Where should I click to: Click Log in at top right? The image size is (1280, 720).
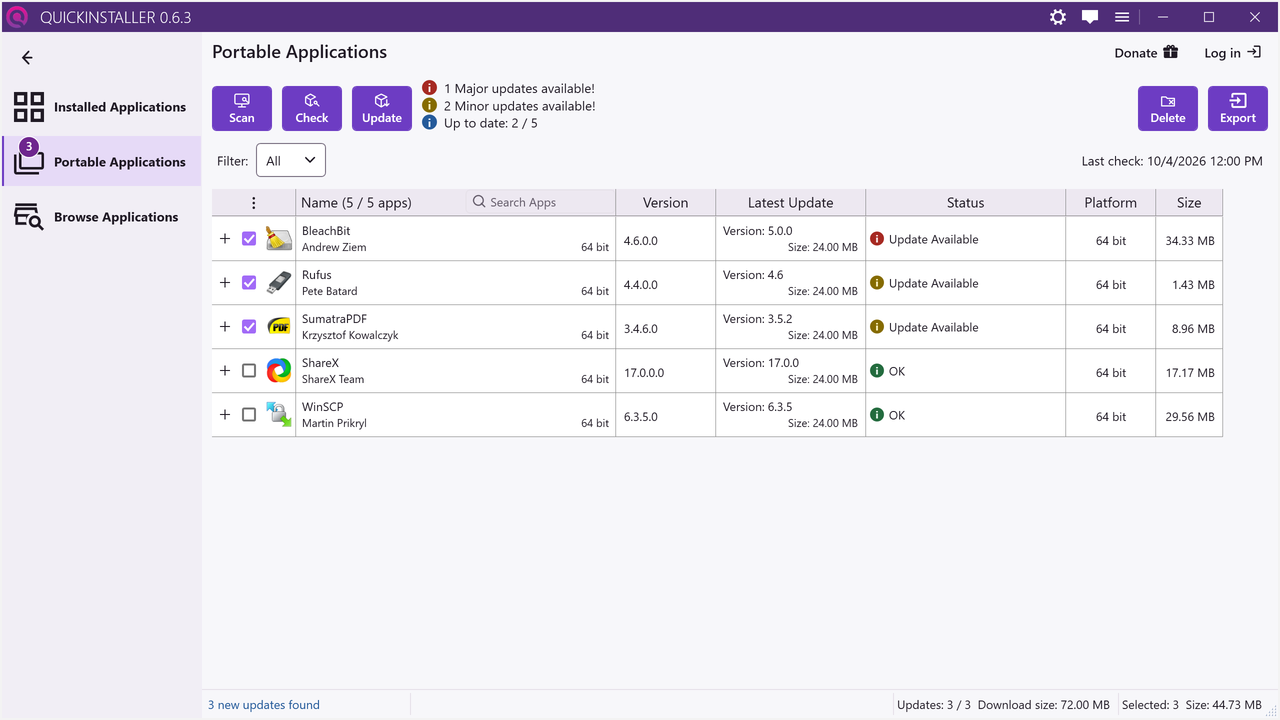point(1233,53)
